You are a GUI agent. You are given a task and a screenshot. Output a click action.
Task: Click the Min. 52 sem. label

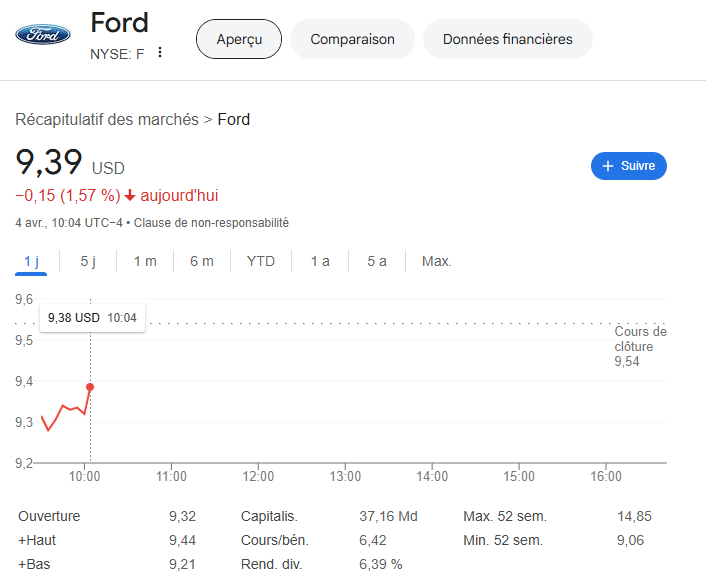(503, 540)
